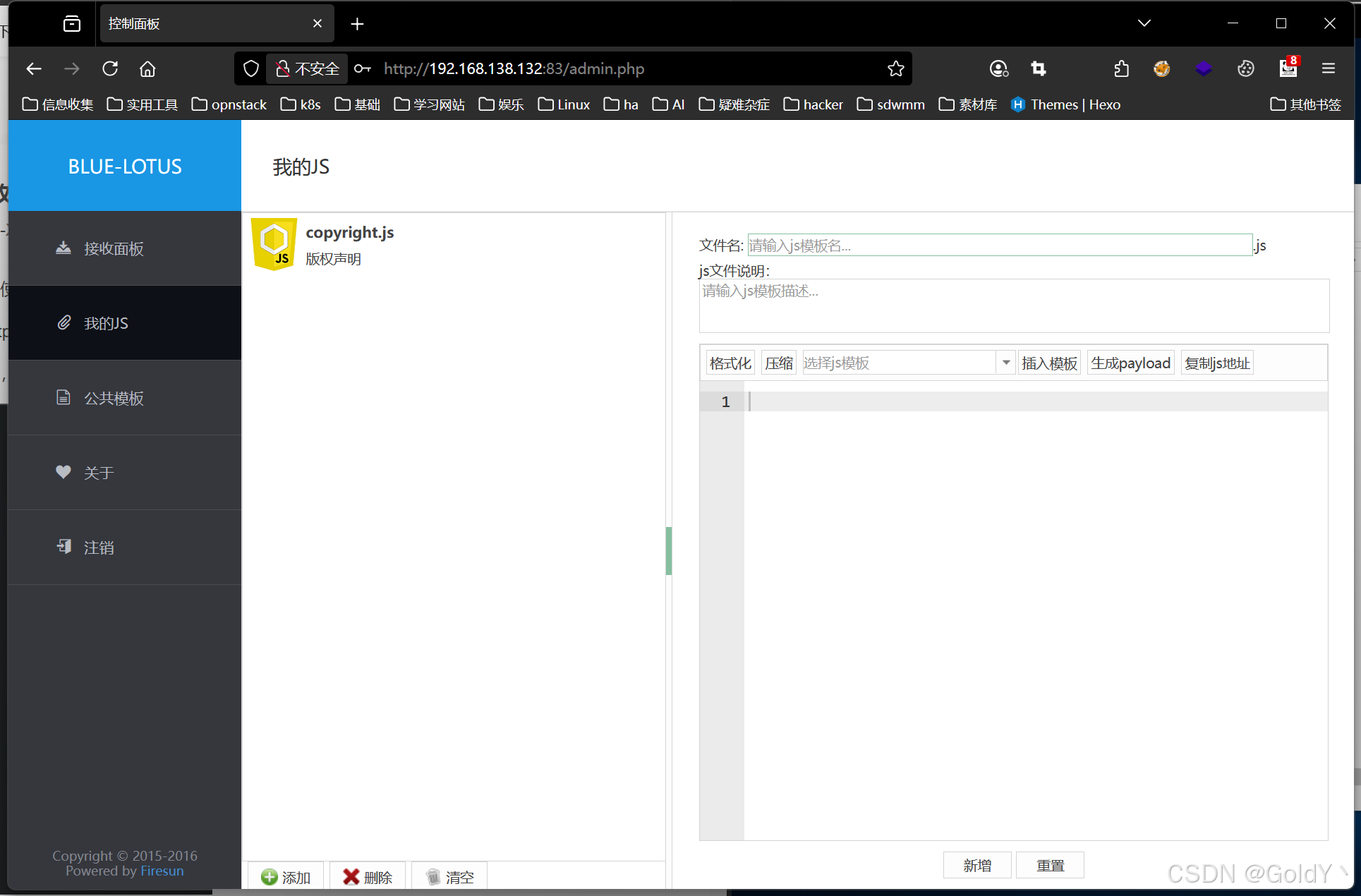1361x896 pixels.
Task: Click the 格式化 toolbar button
Action: click(x=730, y=363)
